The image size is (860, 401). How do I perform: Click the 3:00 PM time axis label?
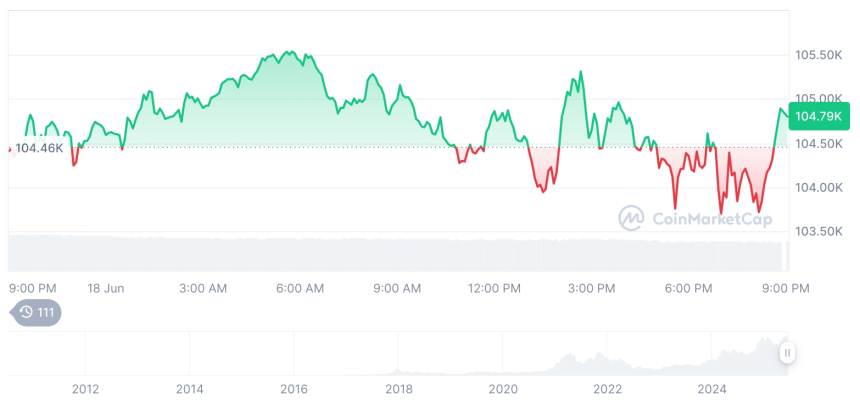(x=592, y=288)
